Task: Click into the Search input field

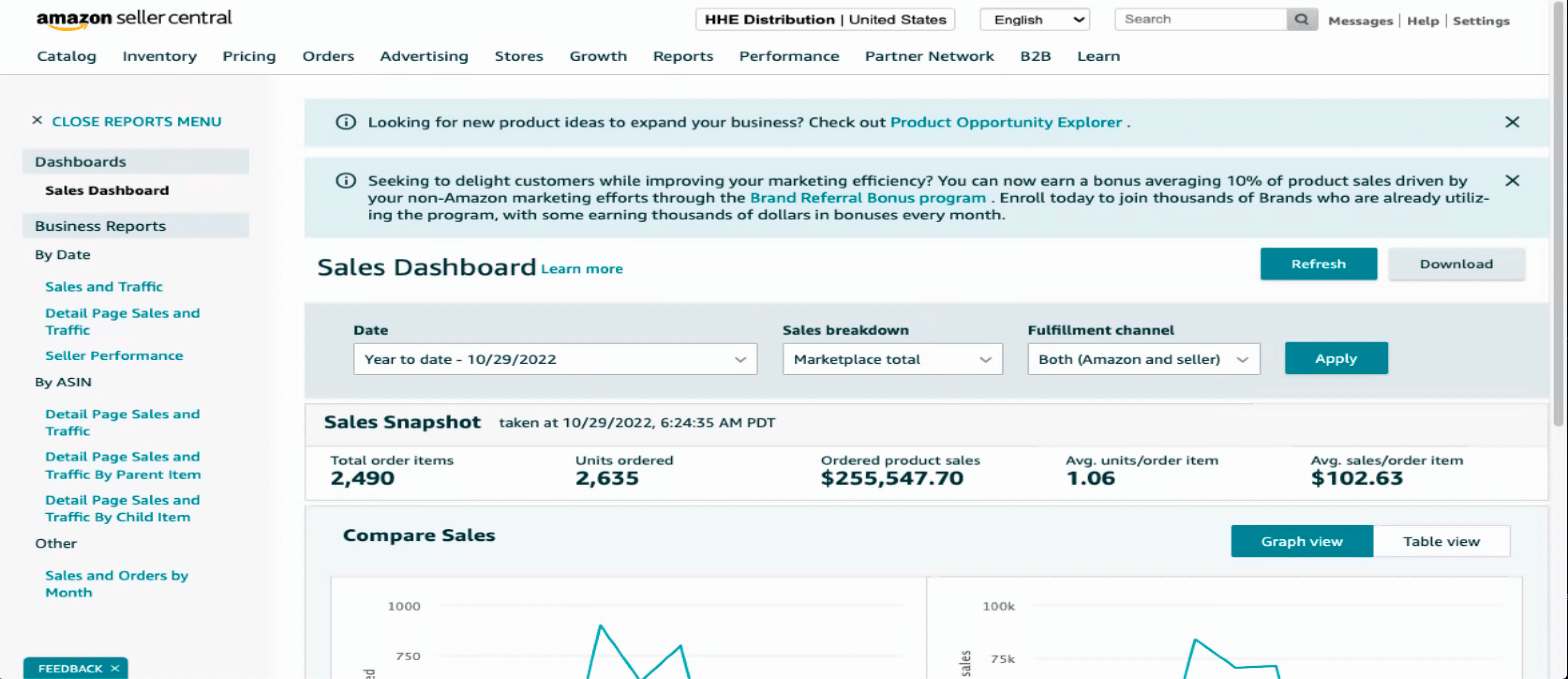Action: pyautogui.click(x=1200, y=20)
